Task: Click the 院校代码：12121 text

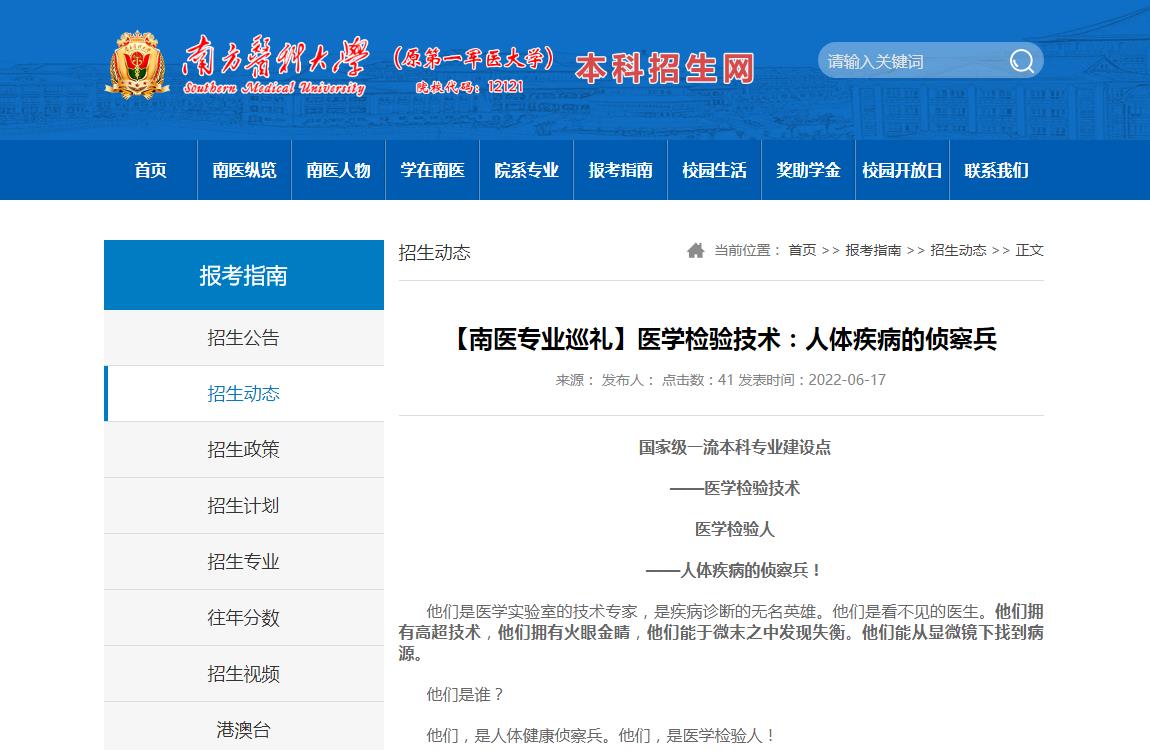Action: tap(470, 87)
